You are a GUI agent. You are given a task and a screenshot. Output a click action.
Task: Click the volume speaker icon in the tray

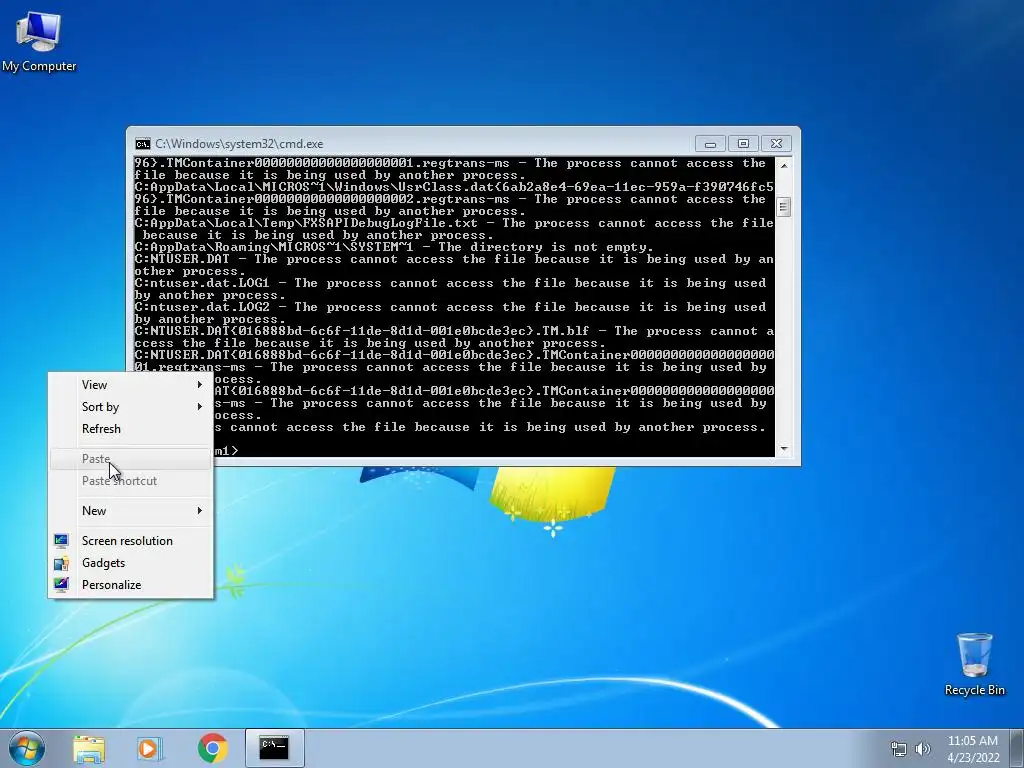[922, 749]
